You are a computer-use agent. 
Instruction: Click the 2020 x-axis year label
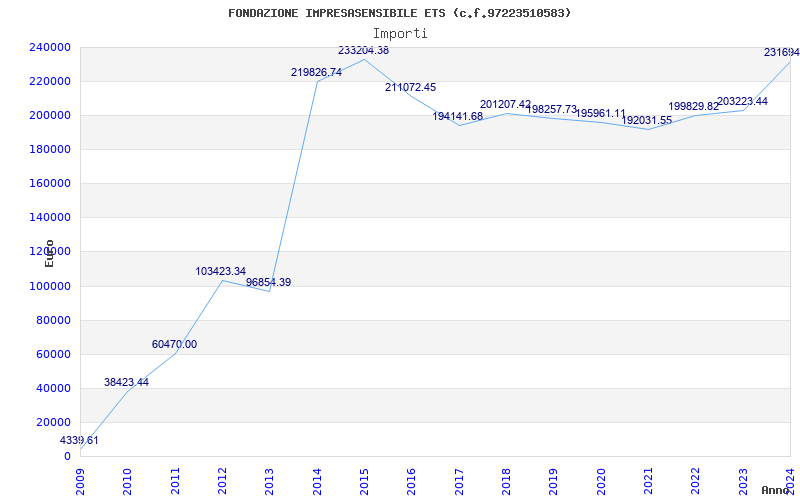tap(601, 481)
